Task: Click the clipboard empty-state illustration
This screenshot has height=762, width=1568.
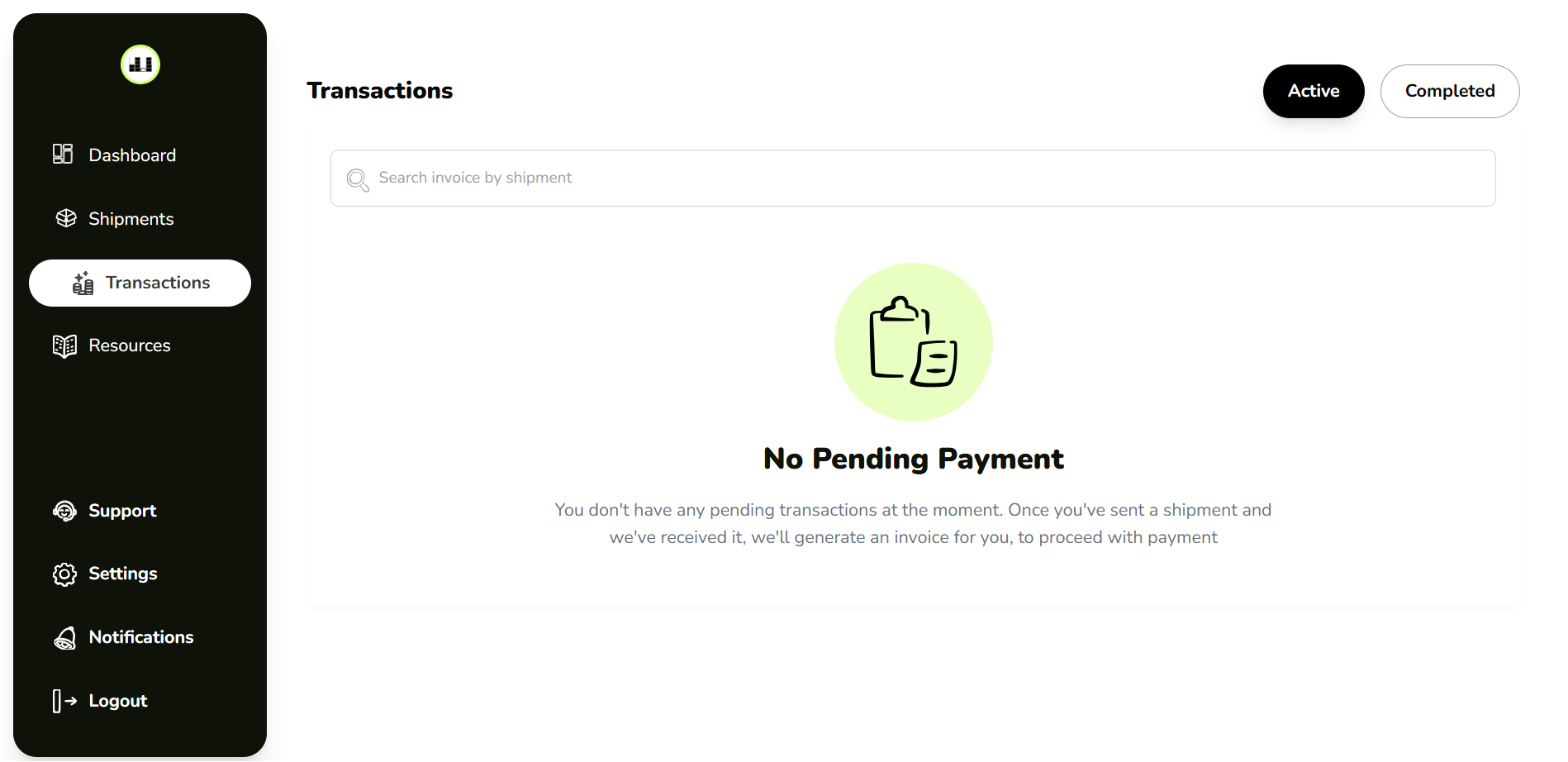Action: click(x=913, y=341)
